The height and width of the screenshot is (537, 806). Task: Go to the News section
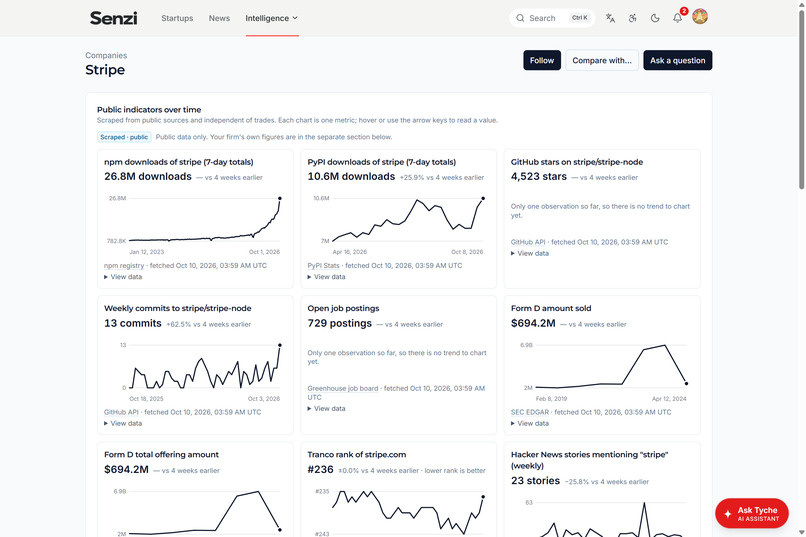[x=219, y=18]
